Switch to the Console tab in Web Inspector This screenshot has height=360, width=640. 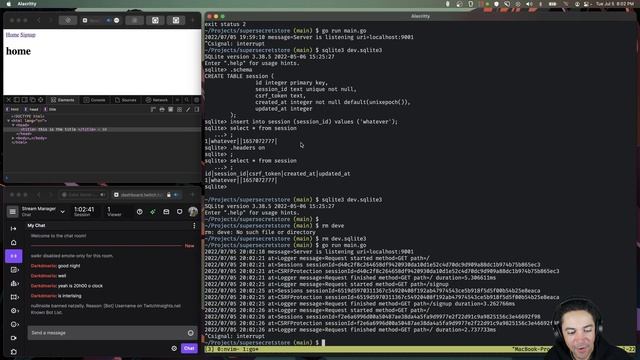coord(95,100)
